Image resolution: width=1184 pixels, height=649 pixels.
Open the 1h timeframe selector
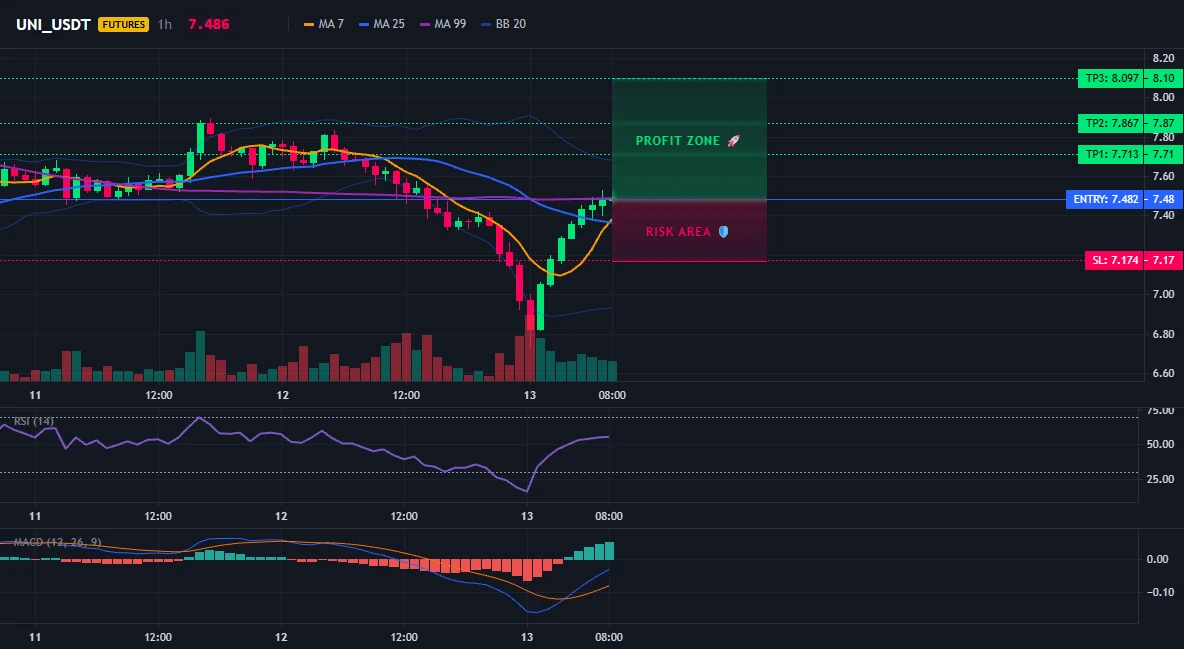[x=165, y=24]
